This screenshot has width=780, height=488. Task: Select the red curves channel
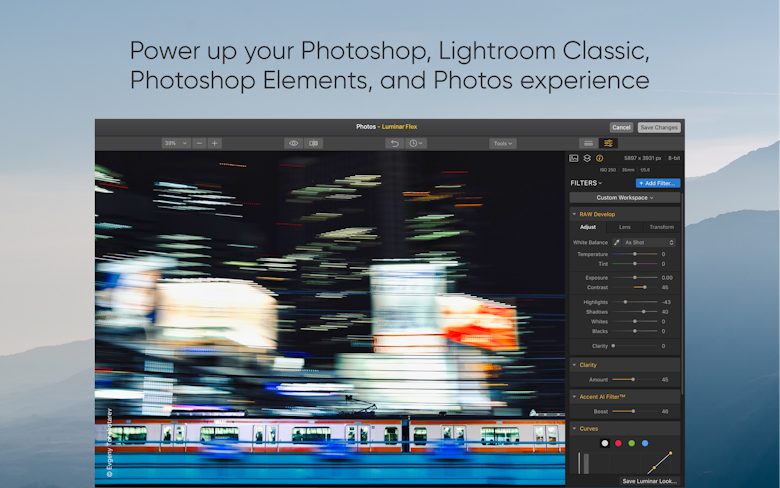(618, 443)
